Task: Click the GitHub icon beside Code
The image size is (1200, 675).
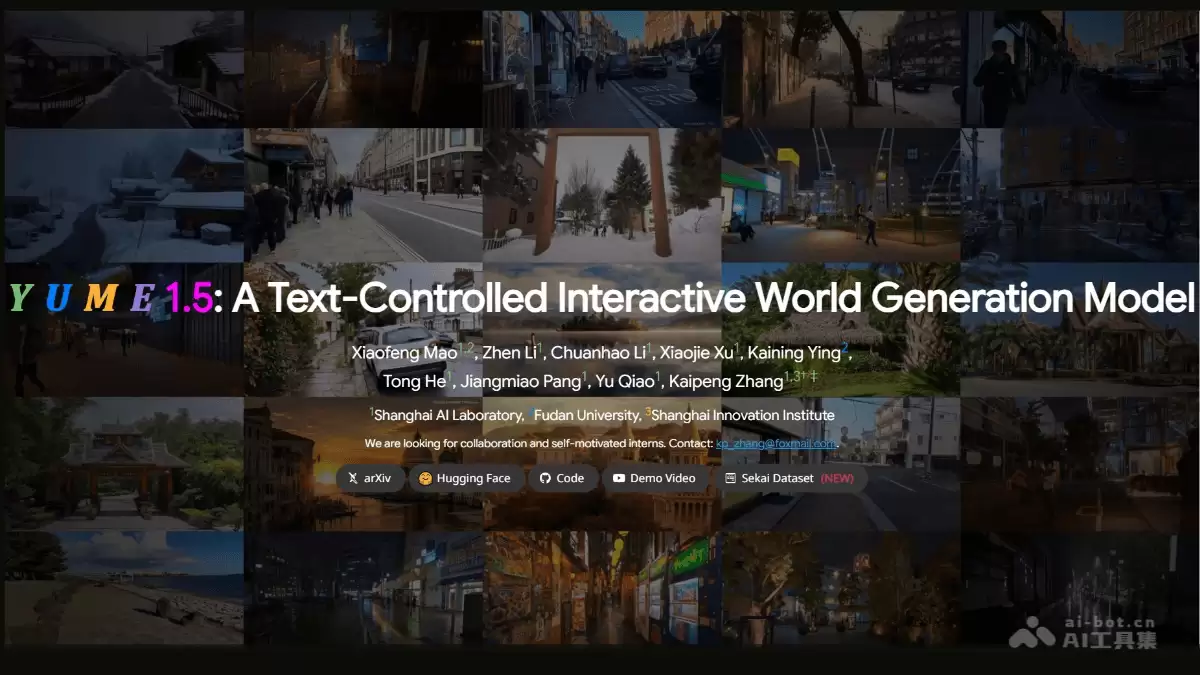Action: pos(545,479)
